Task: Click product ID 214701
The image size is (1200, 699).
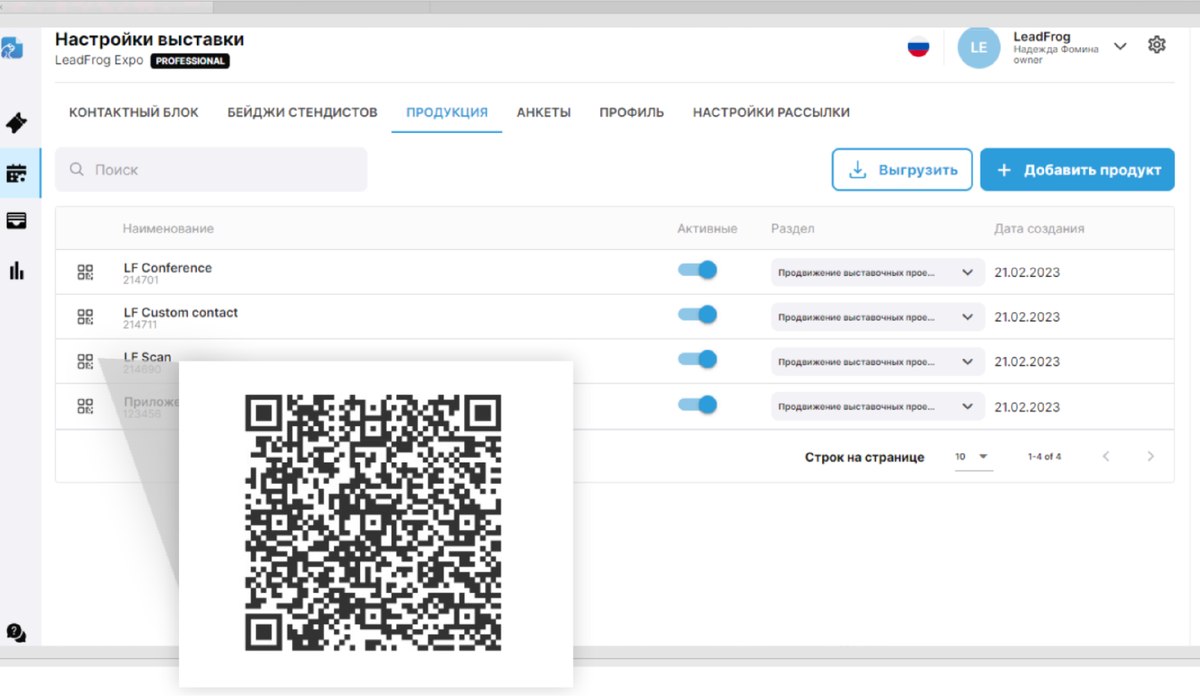Action: 140,280
